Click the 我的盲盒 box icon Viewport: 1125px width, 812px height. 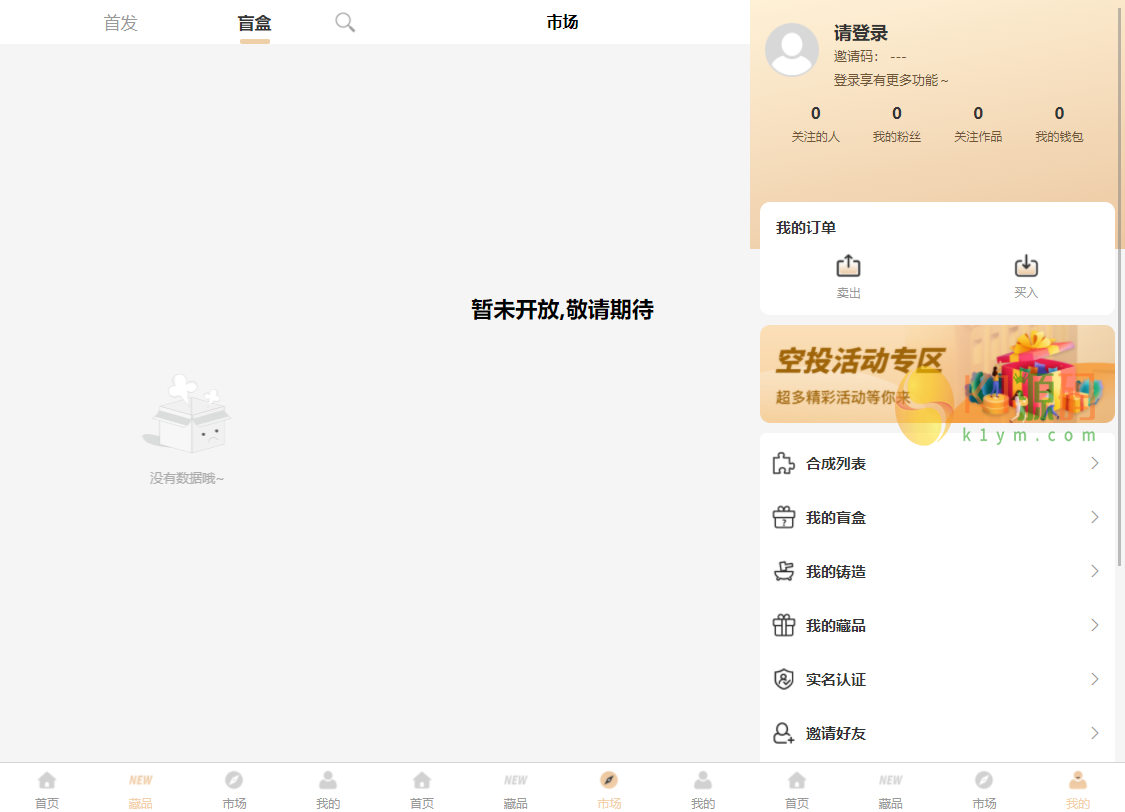tap(783, 517)
